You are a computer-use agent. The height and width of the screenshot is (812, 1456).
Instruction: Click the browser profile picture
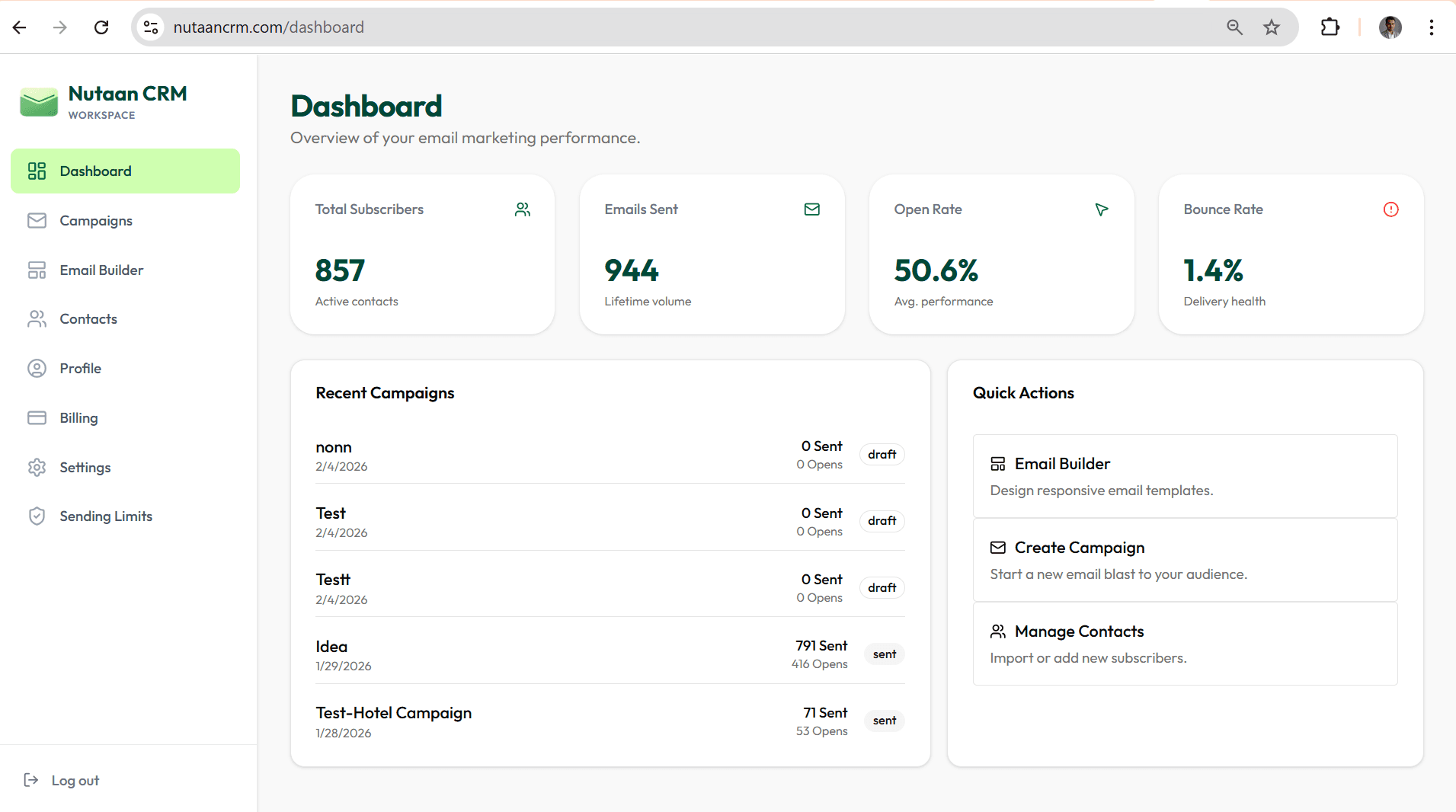pos(1390,27)
